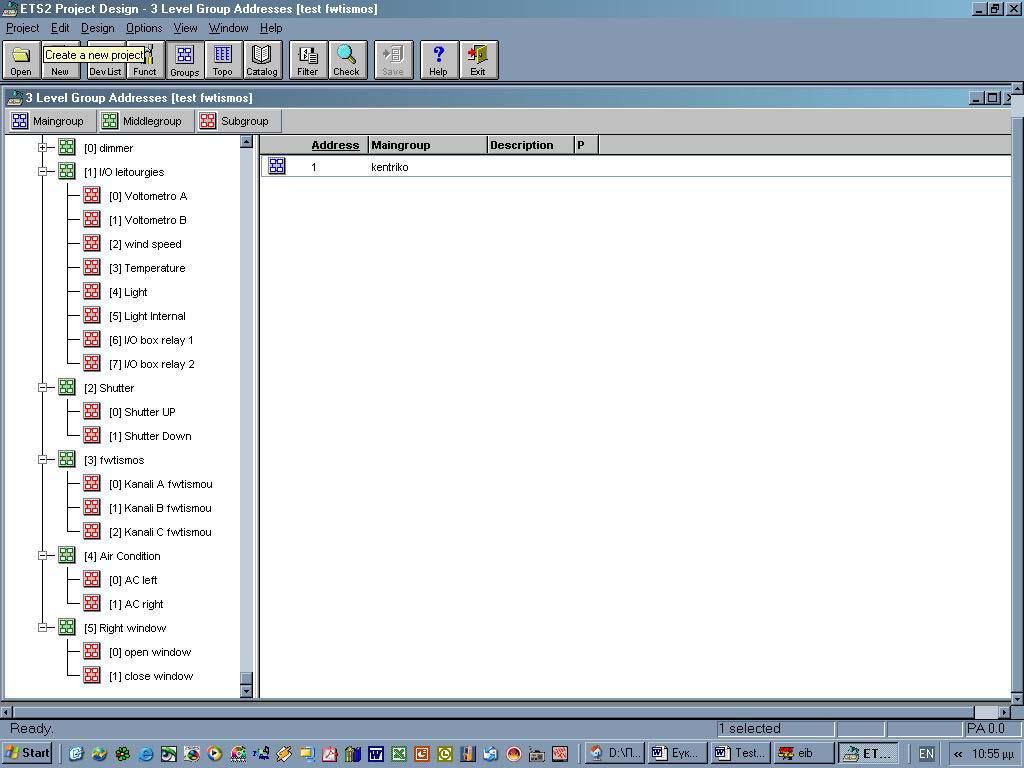
Task: Select the [2] wind speed subgroup icon
Action: click(x=92, y=244)
